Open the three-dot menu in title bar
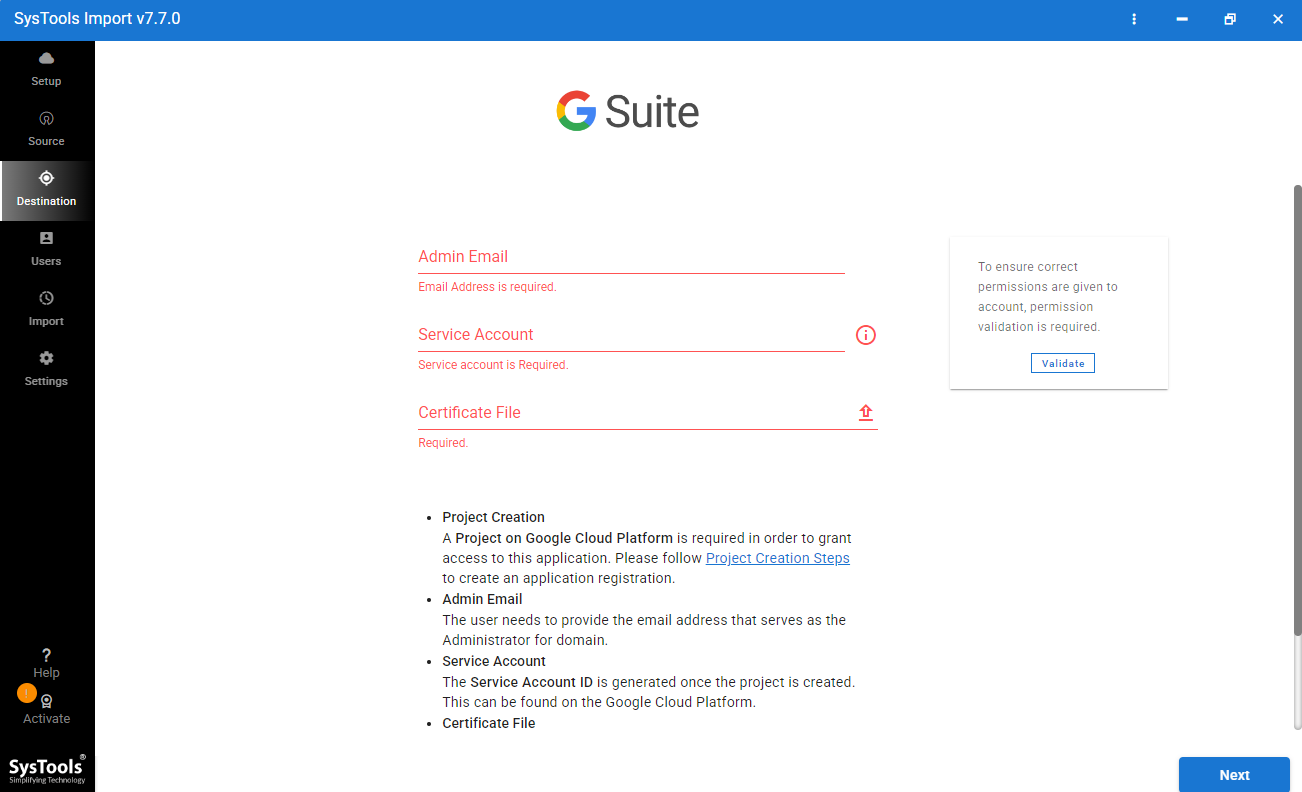 tap(1134, 19)
